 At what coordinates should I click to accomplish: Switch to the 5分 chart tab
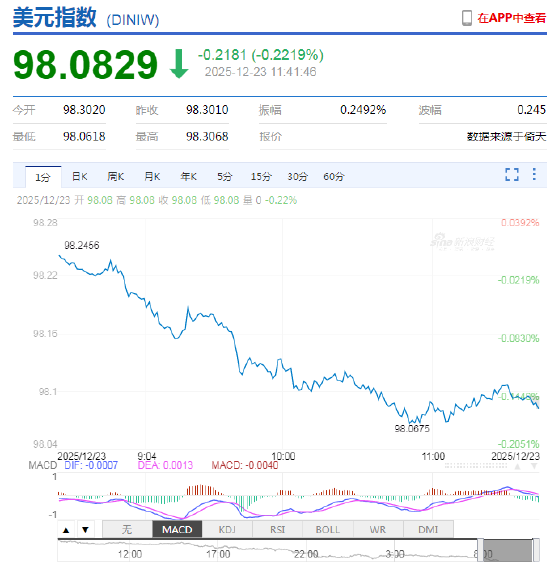pos(224,176)
